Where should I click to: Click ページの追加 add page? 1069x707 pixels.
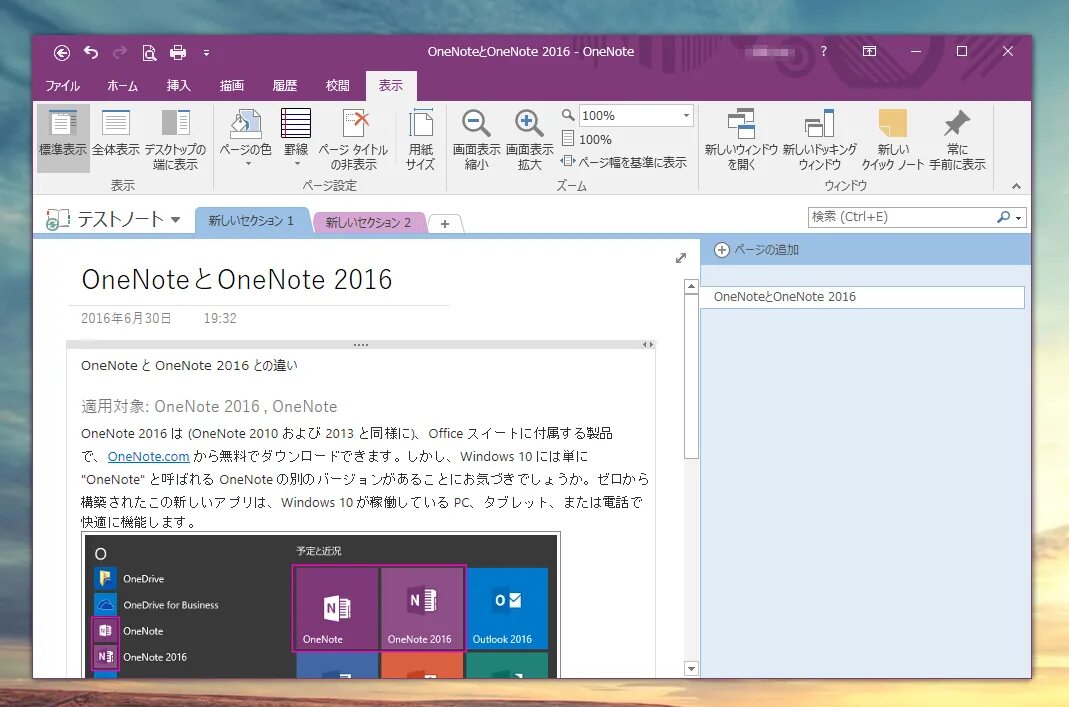point(757,250)
